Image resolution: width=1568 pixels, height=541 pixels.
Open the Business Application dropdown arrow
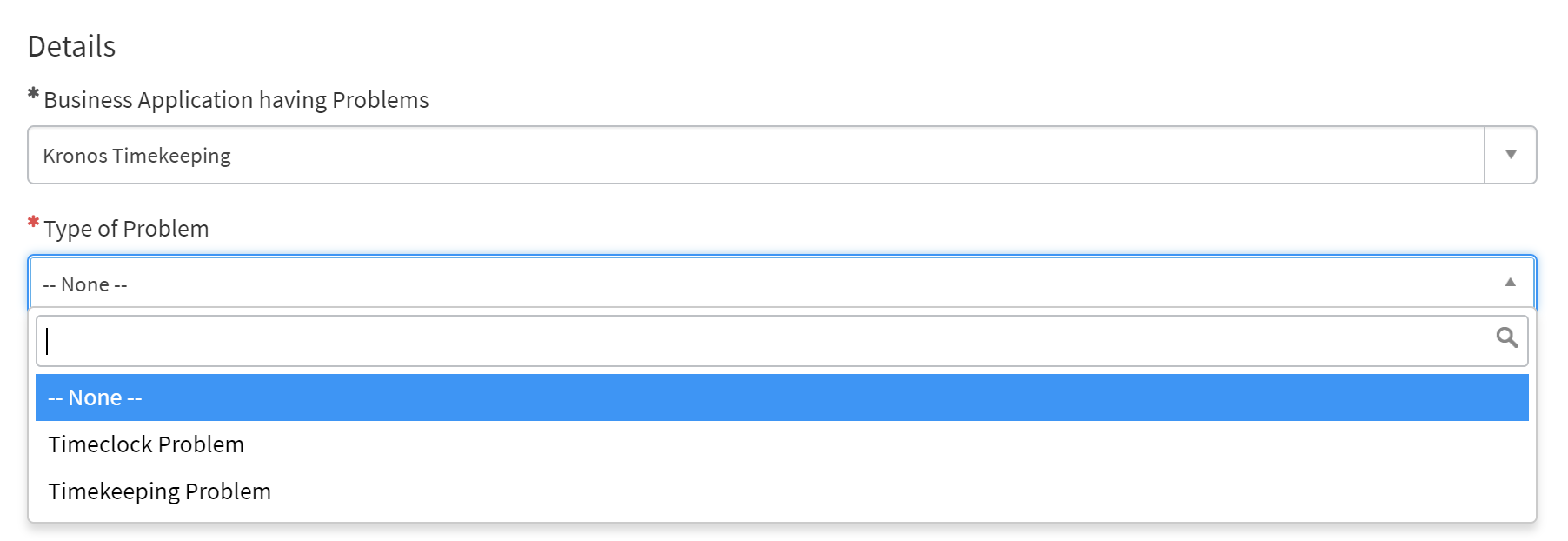(1511, 155)
